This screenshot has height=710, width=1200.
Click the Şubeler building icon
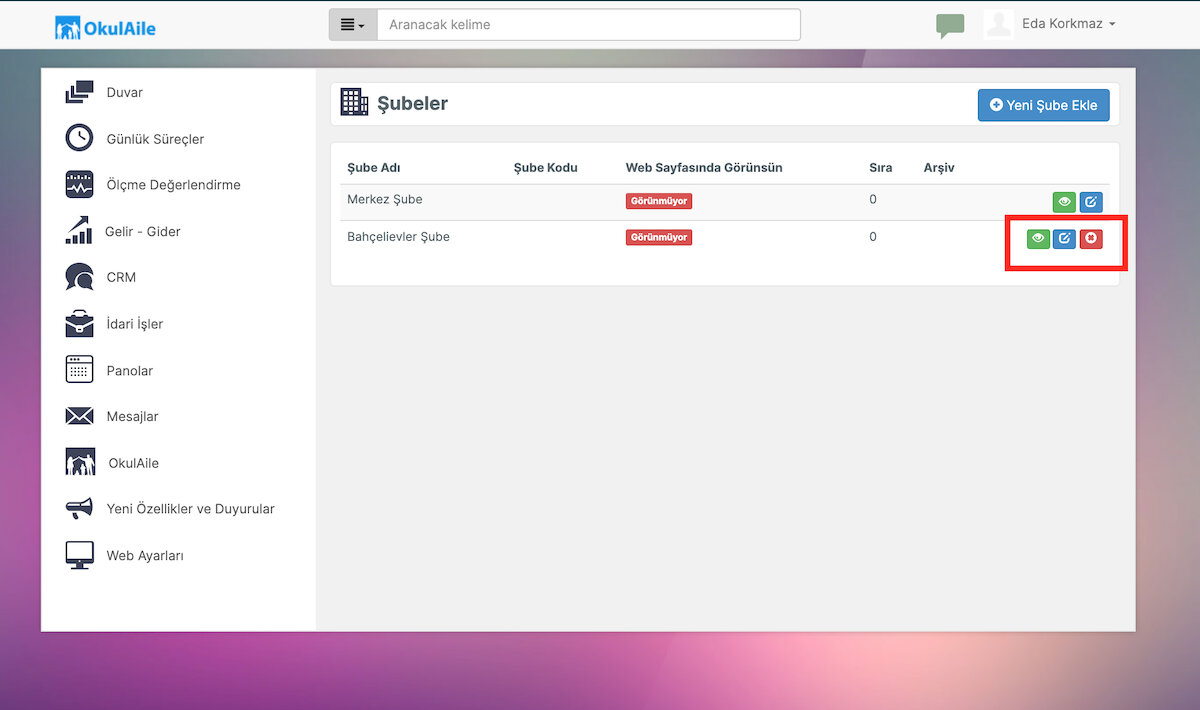point(354,102)
